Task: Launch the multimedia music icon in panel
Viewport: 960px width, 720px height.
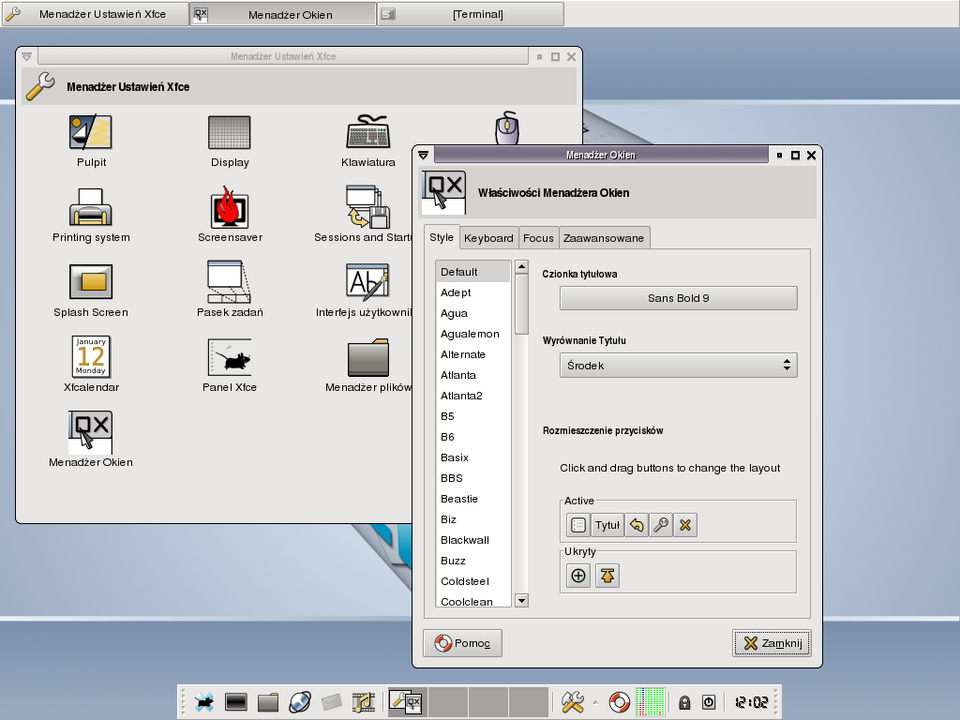Action: click(363, 702)
